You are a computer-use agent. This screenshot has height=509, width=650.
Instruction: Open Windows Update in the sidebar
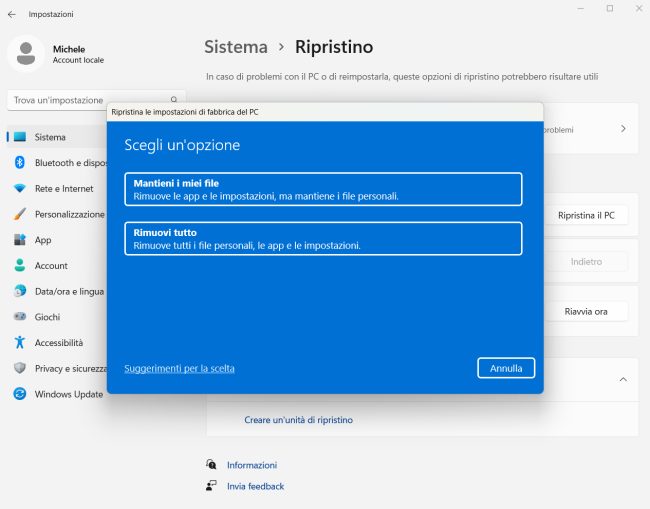tap(68, 394)
